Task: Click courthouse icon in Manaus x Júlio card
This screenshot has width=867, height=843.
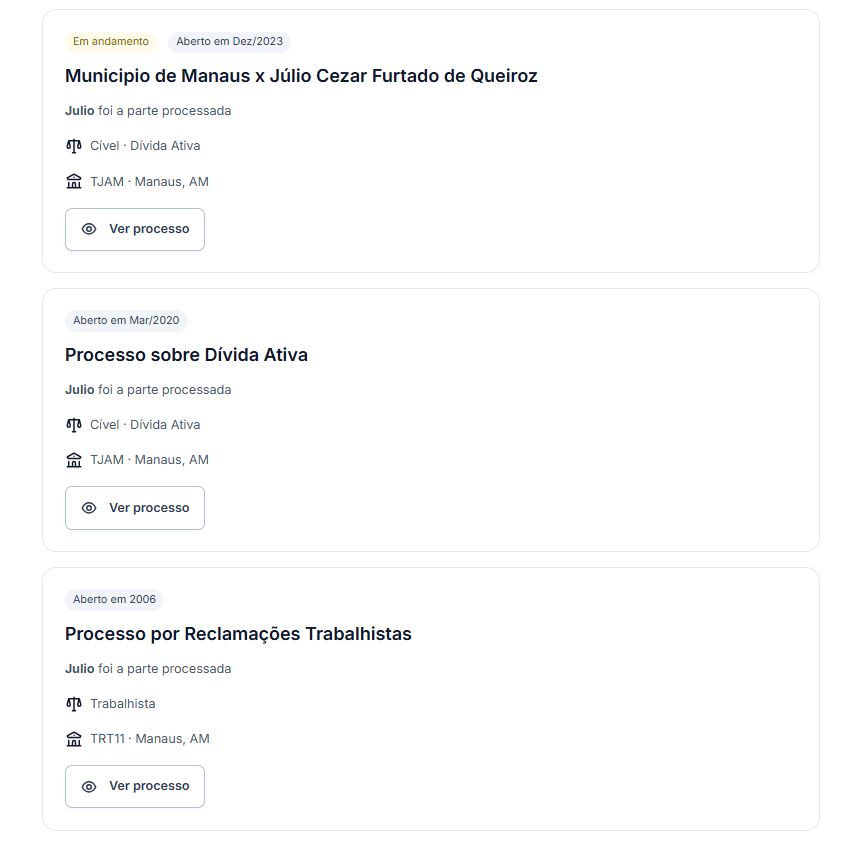Action: tap(73, 181)
